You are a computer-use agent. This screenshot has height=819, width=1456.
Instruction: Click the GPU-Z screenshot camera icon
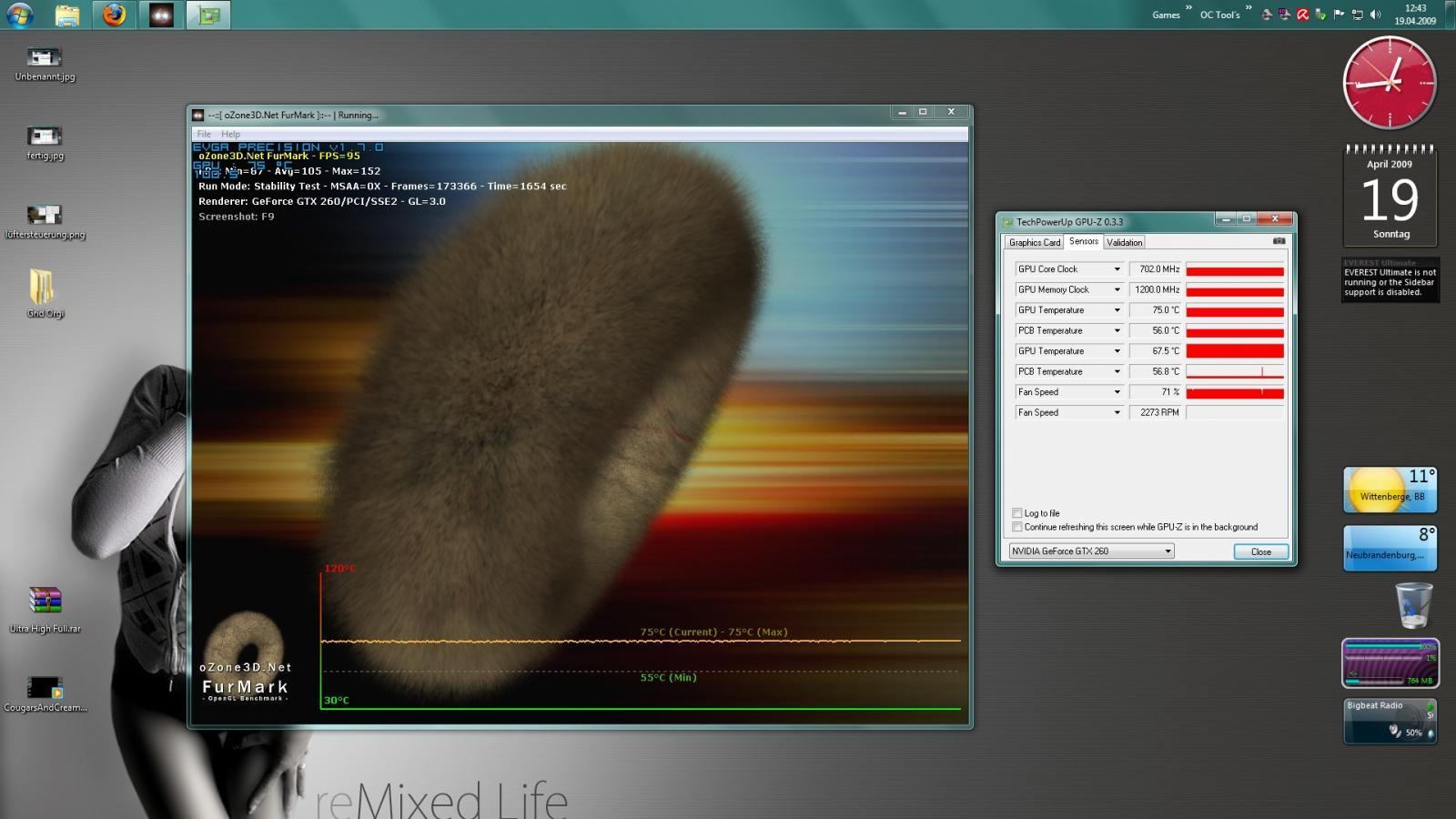(1279, 241)
